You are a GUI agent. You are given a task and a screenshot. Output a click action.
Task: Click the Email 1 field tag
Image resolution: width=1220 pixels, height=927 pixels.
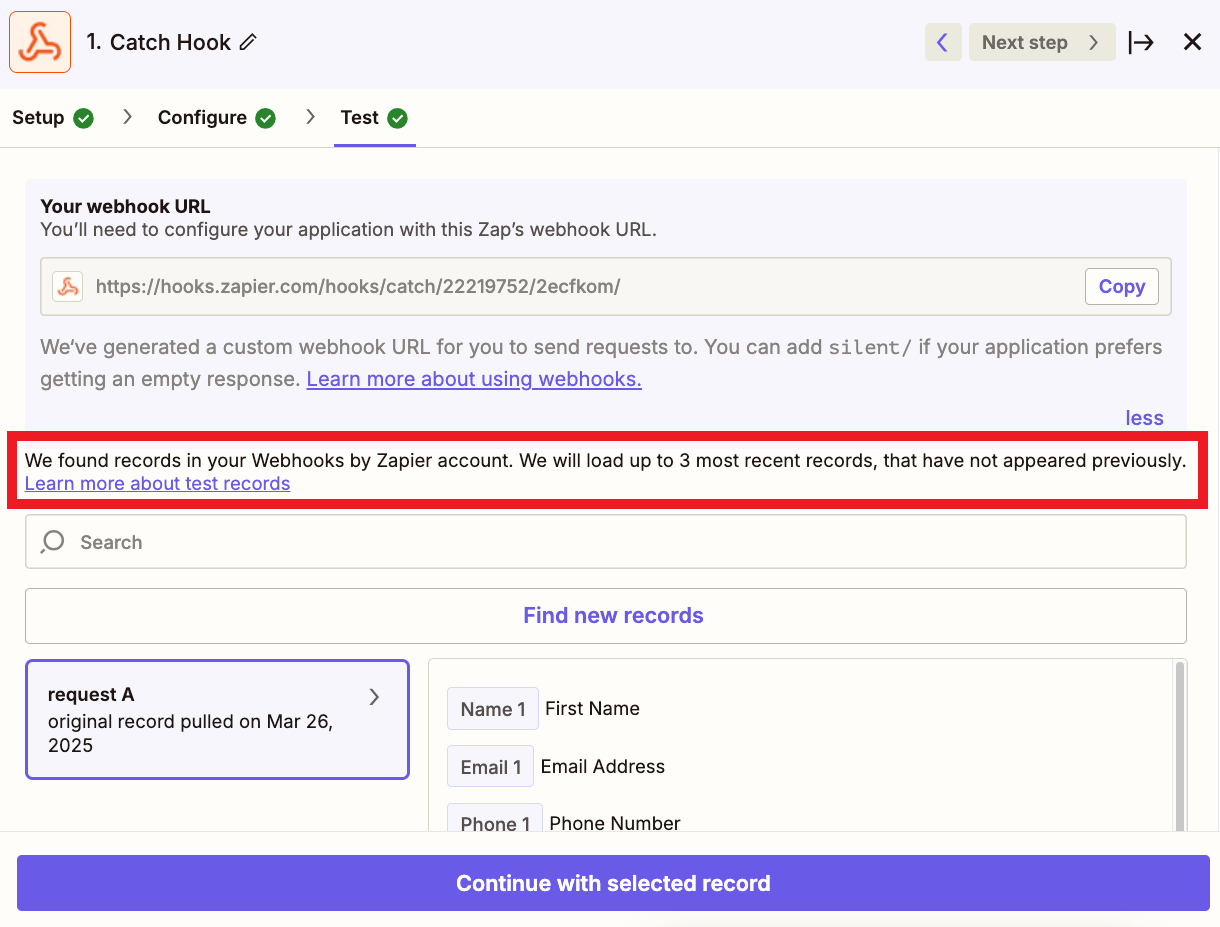(490, 767)
